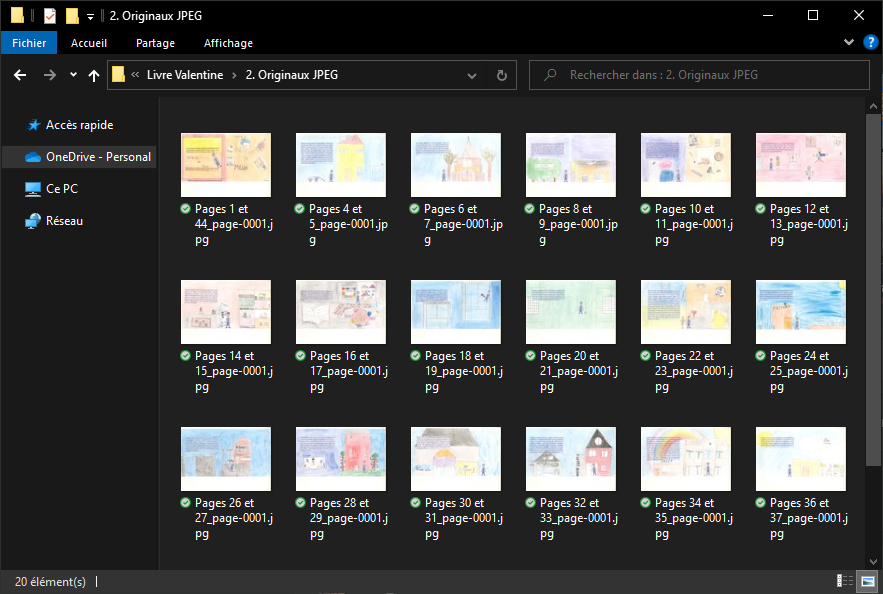This screenshot has width=883, height=594.
Task: Switch to large thumbnails view icon
Action: click(x=867, y=581)
